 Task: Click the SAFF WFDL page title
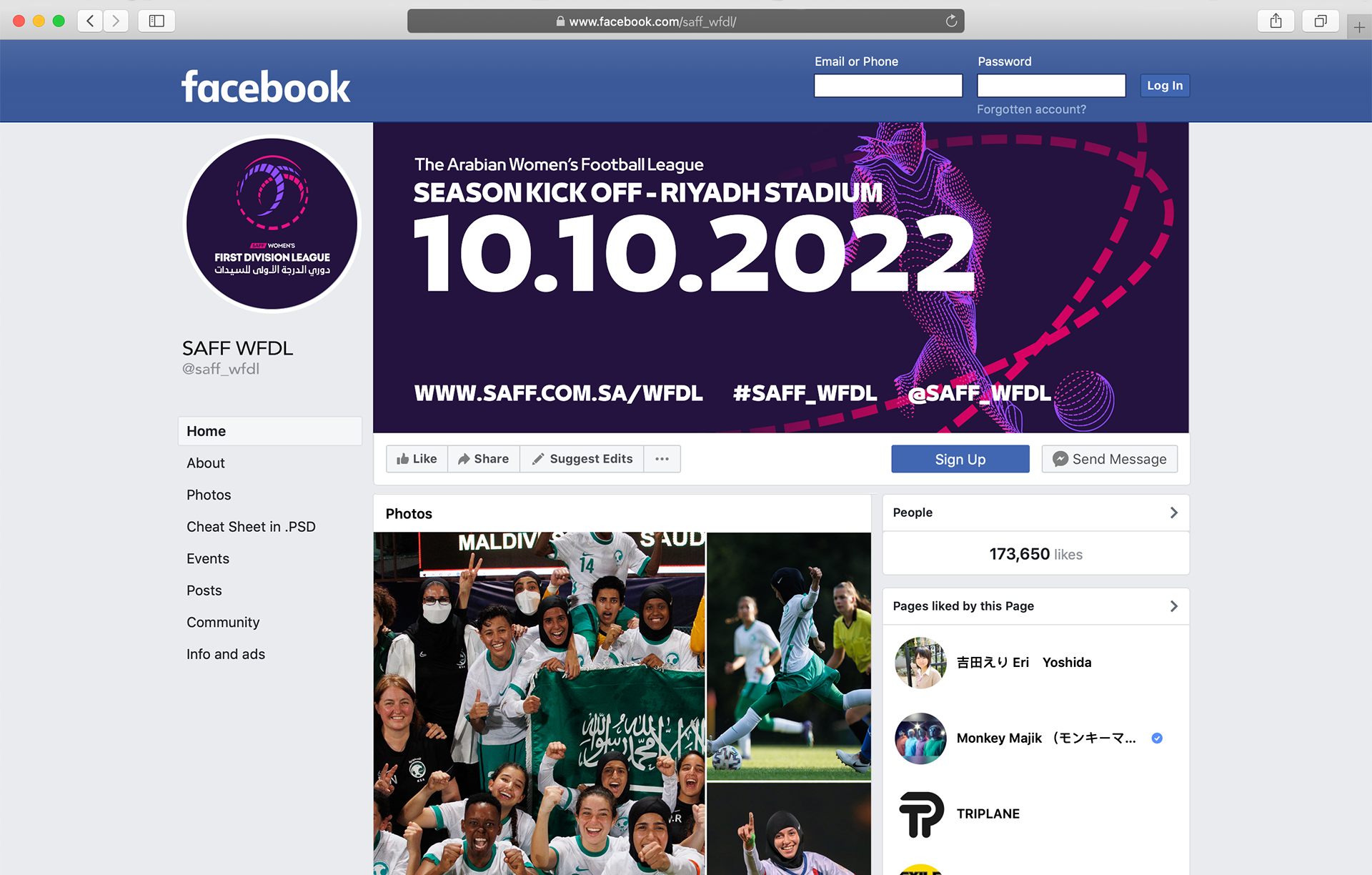coord(238,348)
